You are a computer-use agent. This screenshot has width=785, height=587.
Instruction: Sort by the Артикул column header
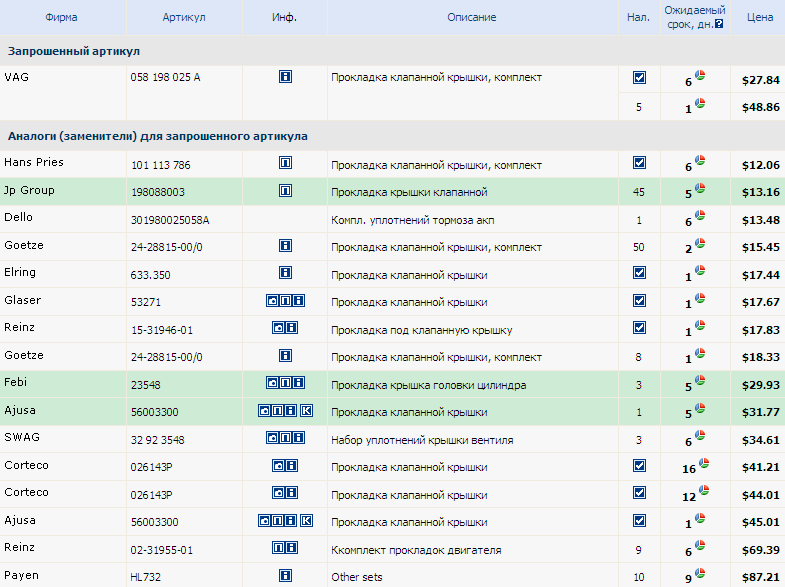(184, 18)
